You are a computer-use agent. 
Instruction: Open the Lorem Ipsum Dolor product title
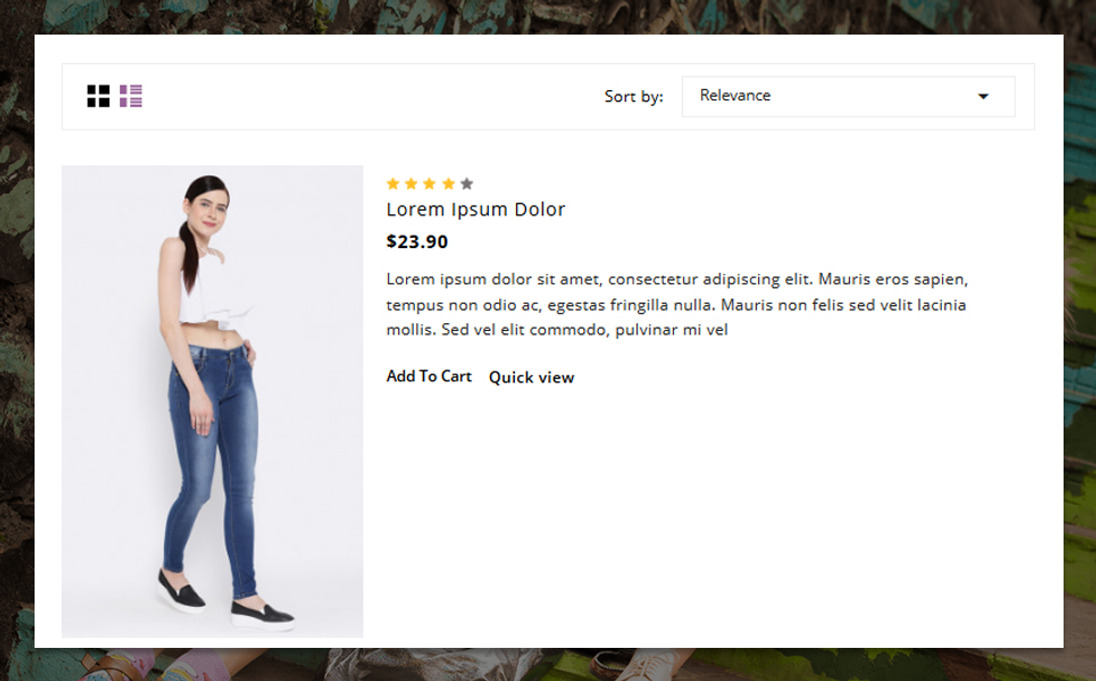(x=476, y=210)
